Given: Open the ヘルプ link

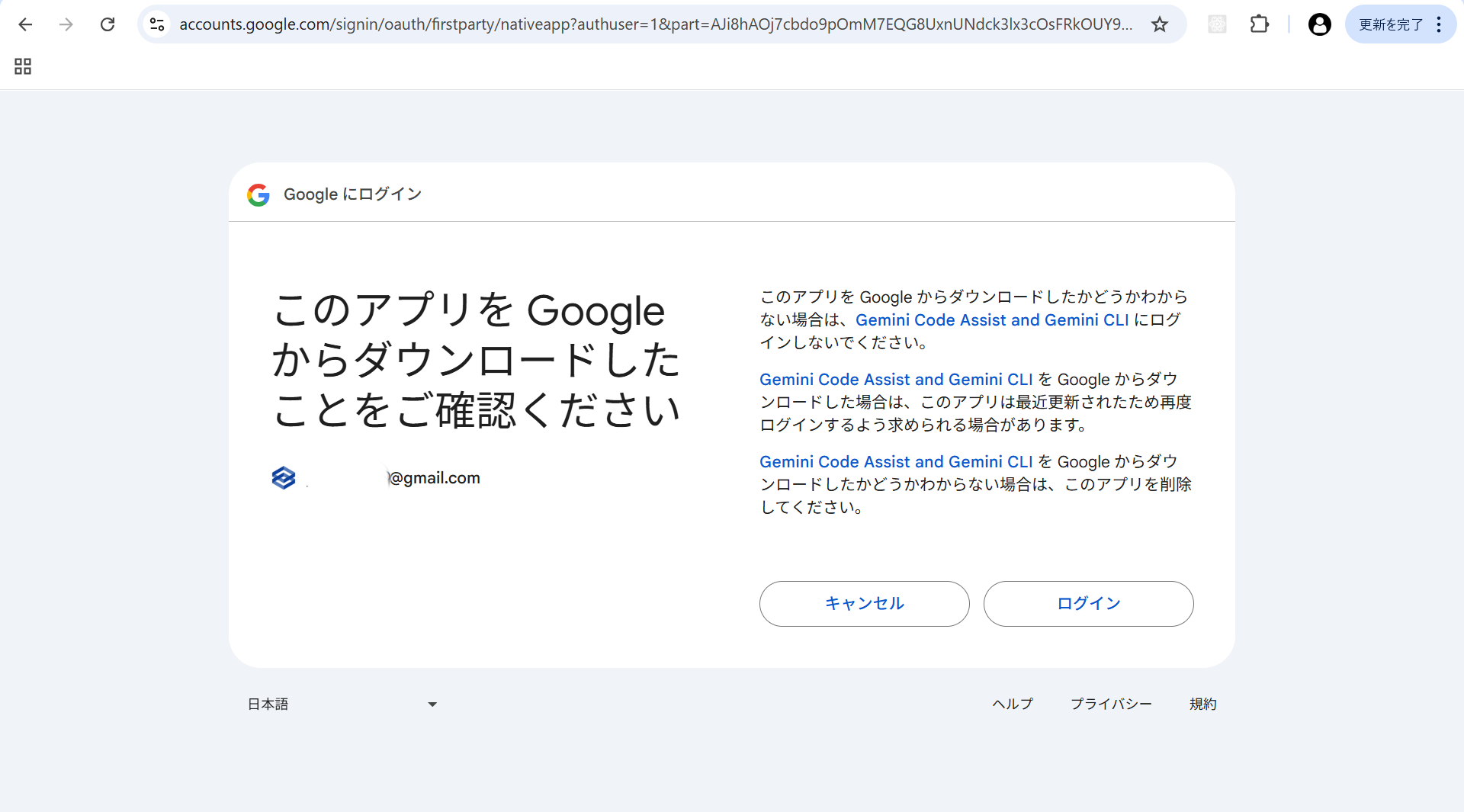Looking at the screenshot, I should click(1013, 704).
